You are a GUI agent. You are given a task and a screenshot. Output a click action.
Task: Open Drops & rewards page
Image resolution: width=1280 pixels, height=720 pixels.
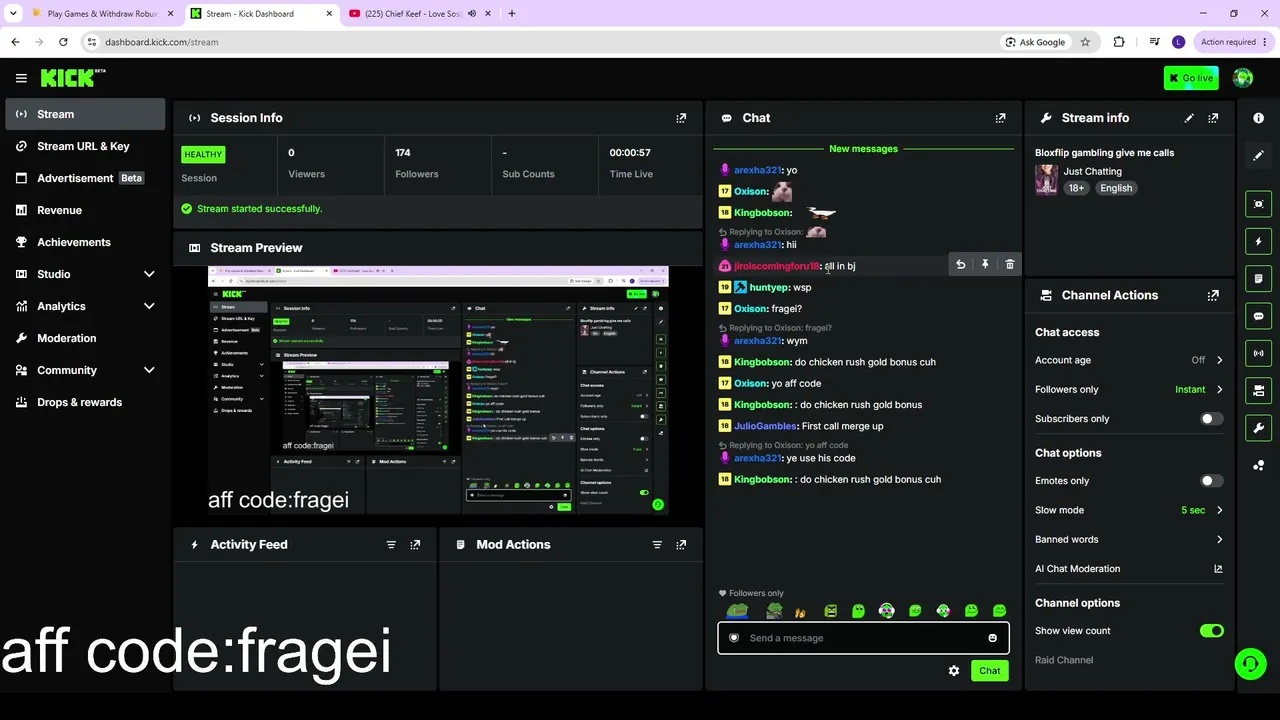85,402
